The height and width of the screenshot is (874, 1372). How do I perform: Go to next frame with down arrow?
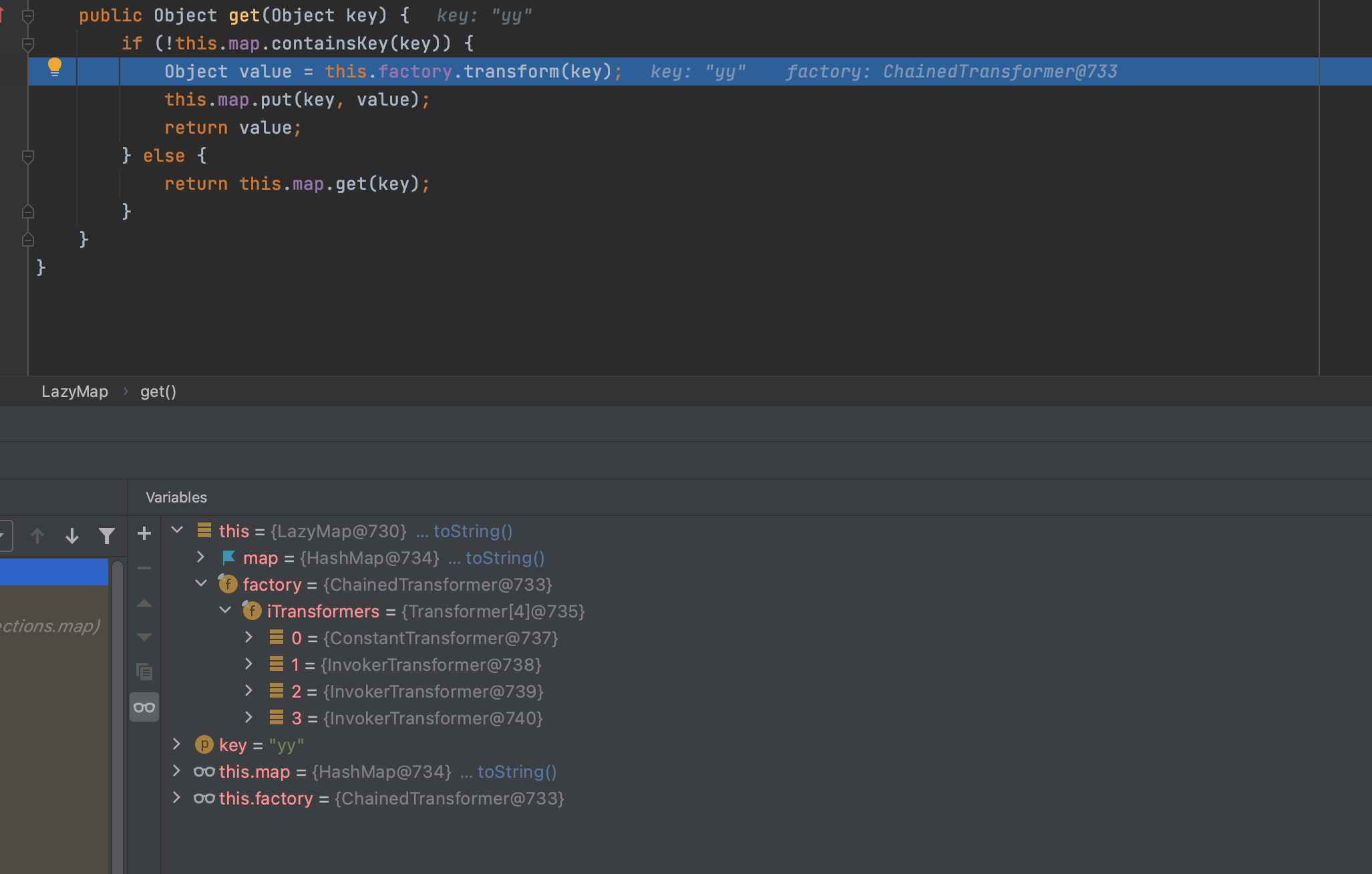[72, 535]
